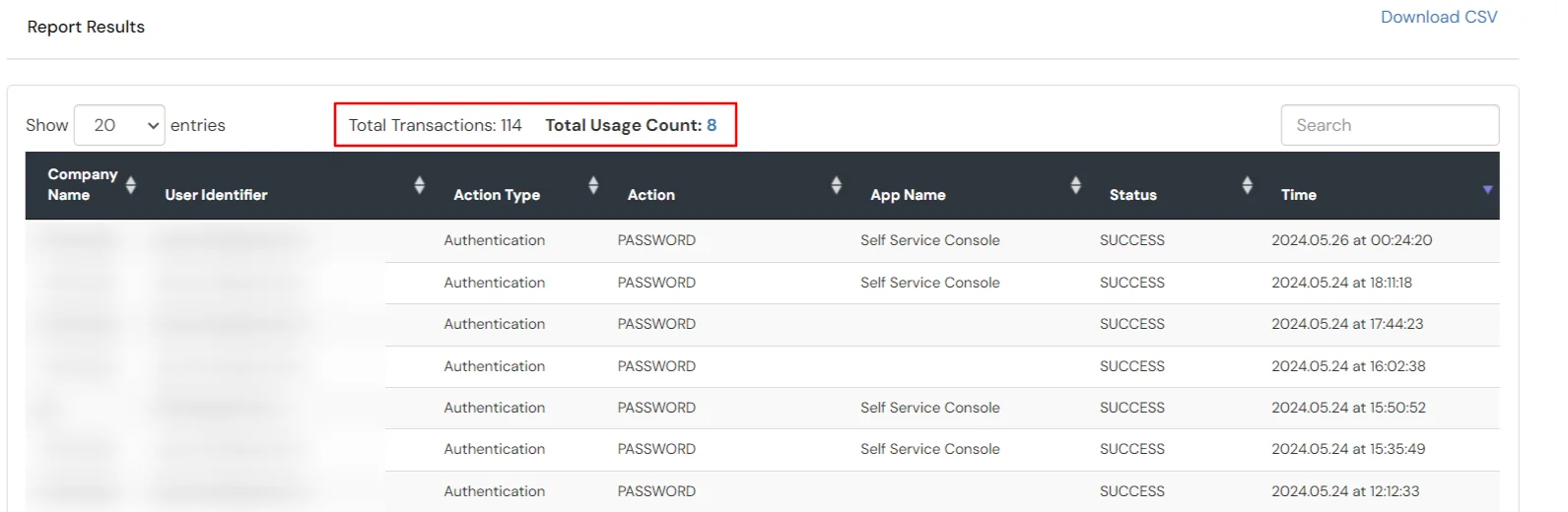1568x512 pixels.
Task: Select time 2024.05.26 at 00:24:20
Action: [x=1351, y=240]
